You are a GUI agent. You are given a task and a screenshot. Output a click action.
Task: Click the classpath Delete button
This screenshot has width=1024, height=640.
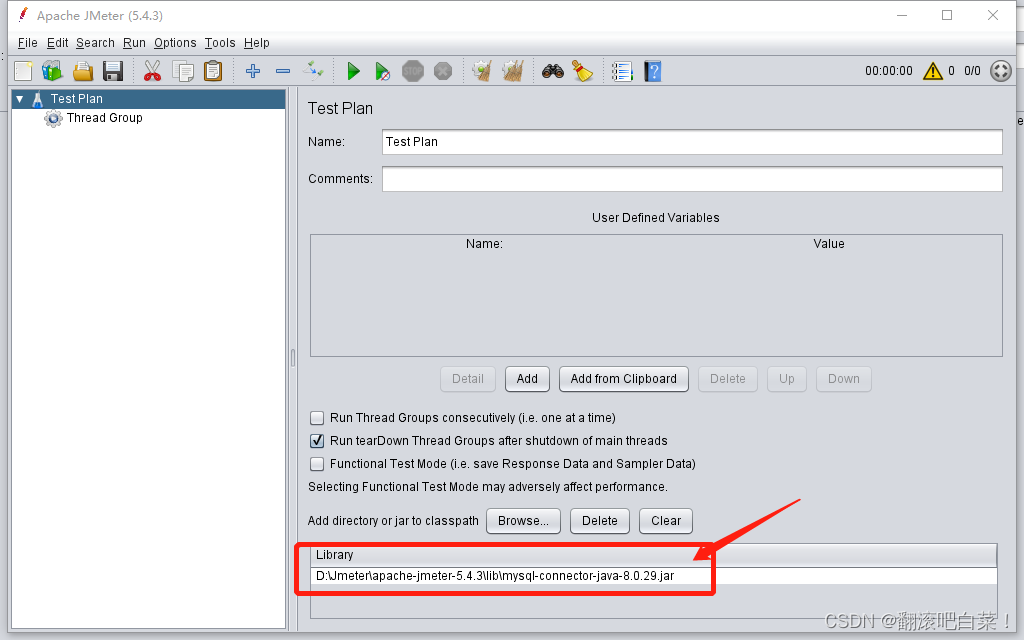600,520
